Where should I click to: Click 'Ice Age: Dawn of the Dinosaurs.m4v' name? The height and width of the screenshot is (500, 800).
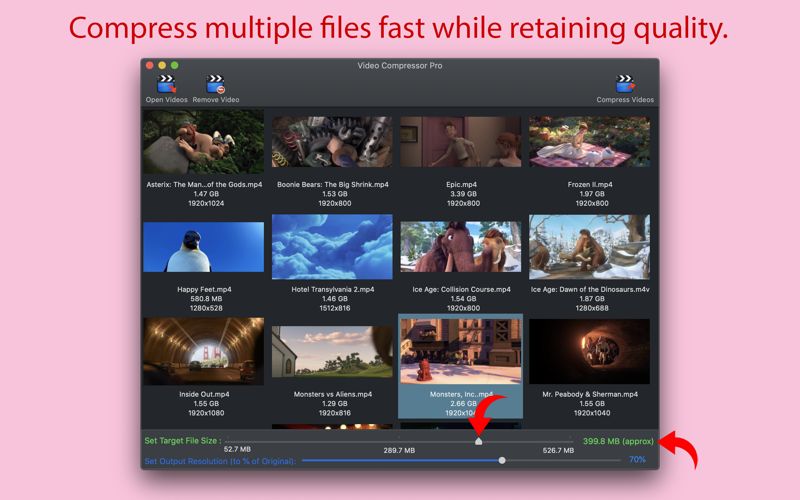coord(590,289)
